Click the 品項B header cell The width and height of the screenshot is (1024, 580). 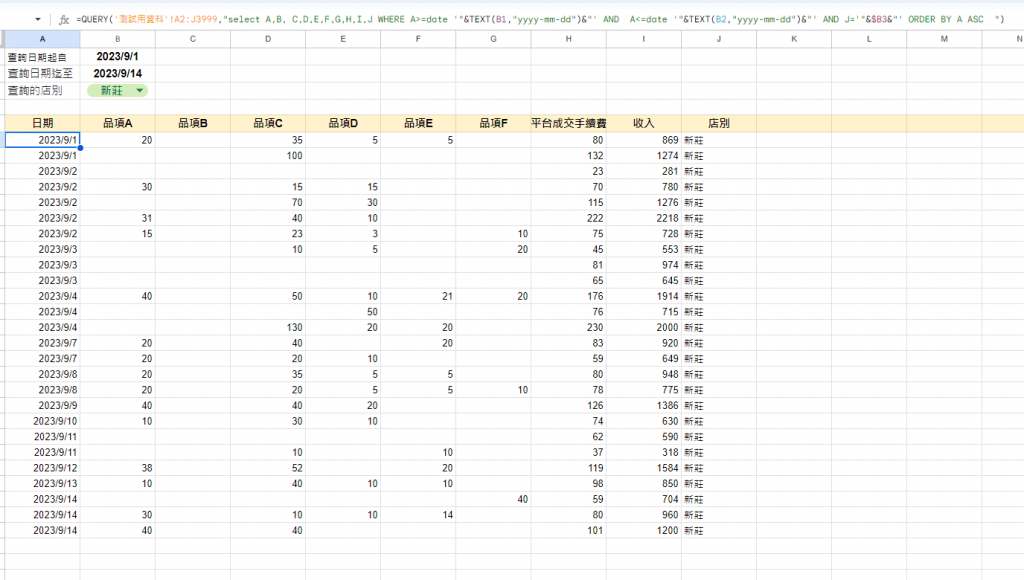[193, 123]
